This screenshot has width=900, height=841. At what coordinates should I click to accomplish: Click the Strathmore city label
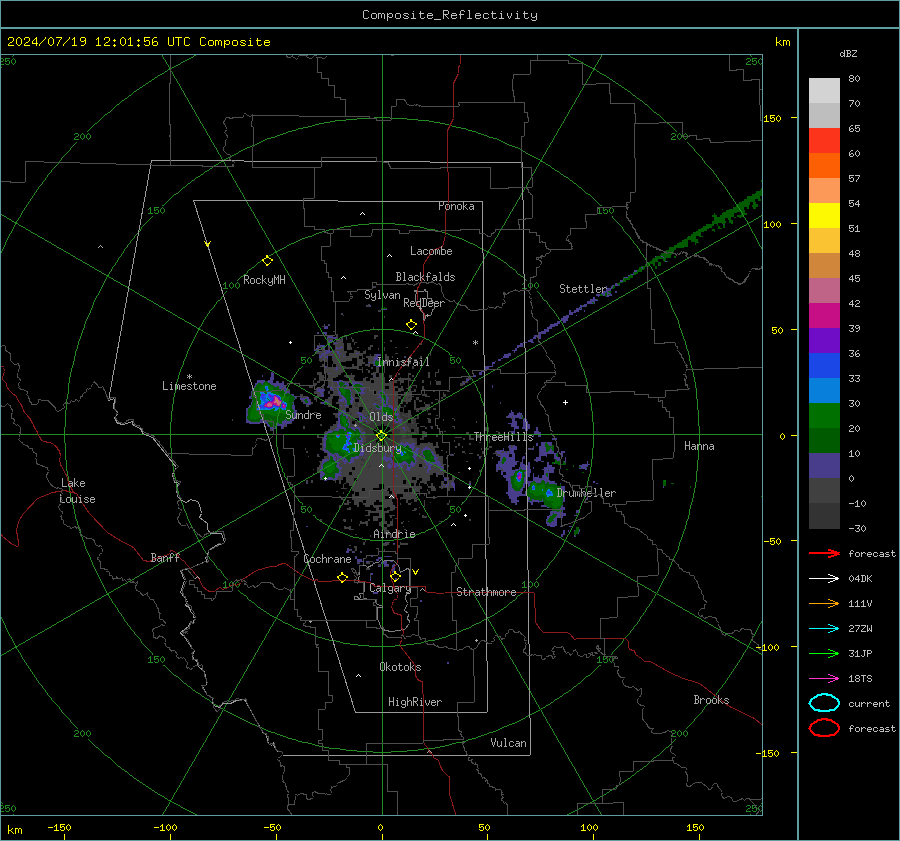click(486, 592)
